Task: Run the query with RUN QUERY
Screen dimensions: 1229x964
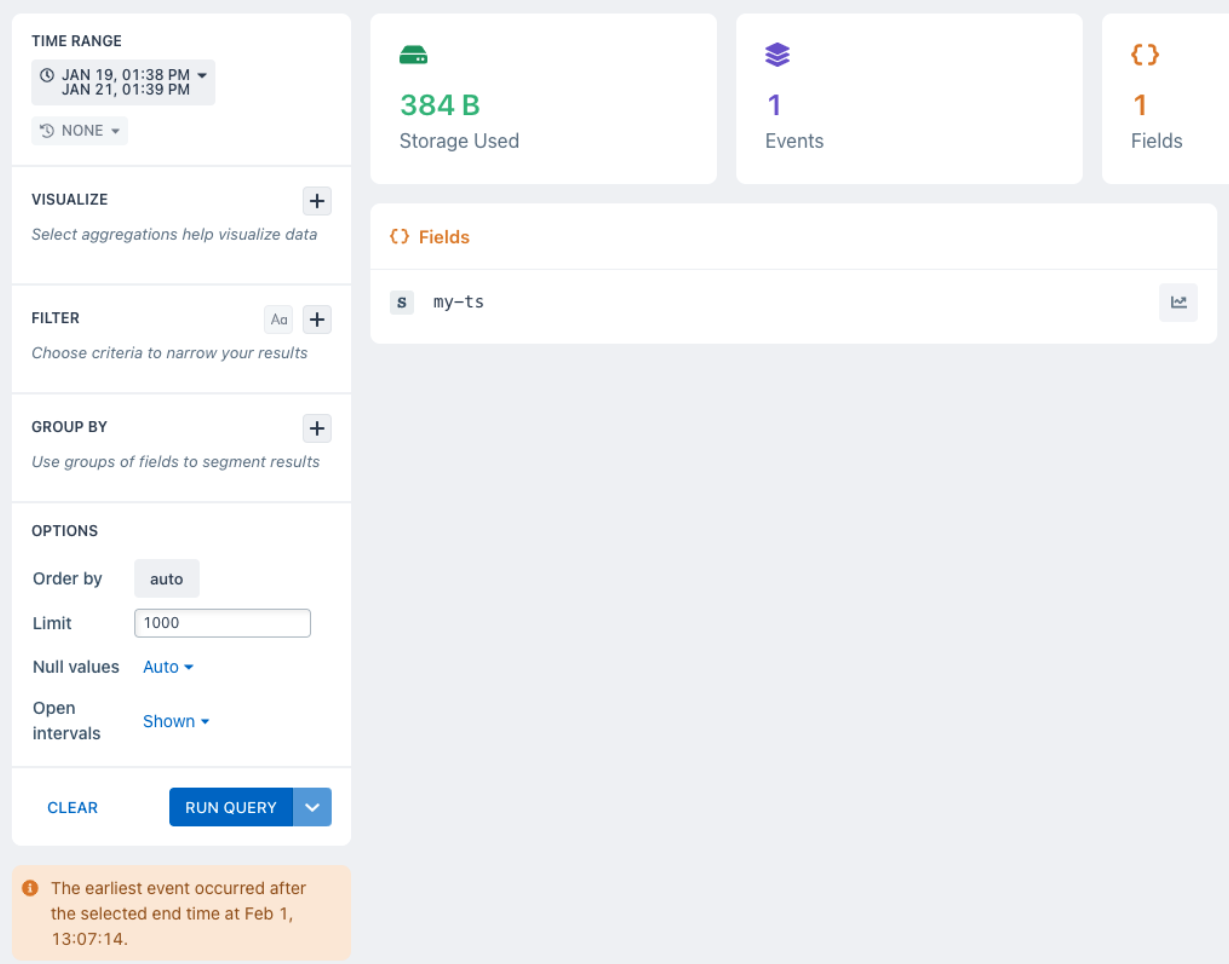Action: [x=231, y=807]
